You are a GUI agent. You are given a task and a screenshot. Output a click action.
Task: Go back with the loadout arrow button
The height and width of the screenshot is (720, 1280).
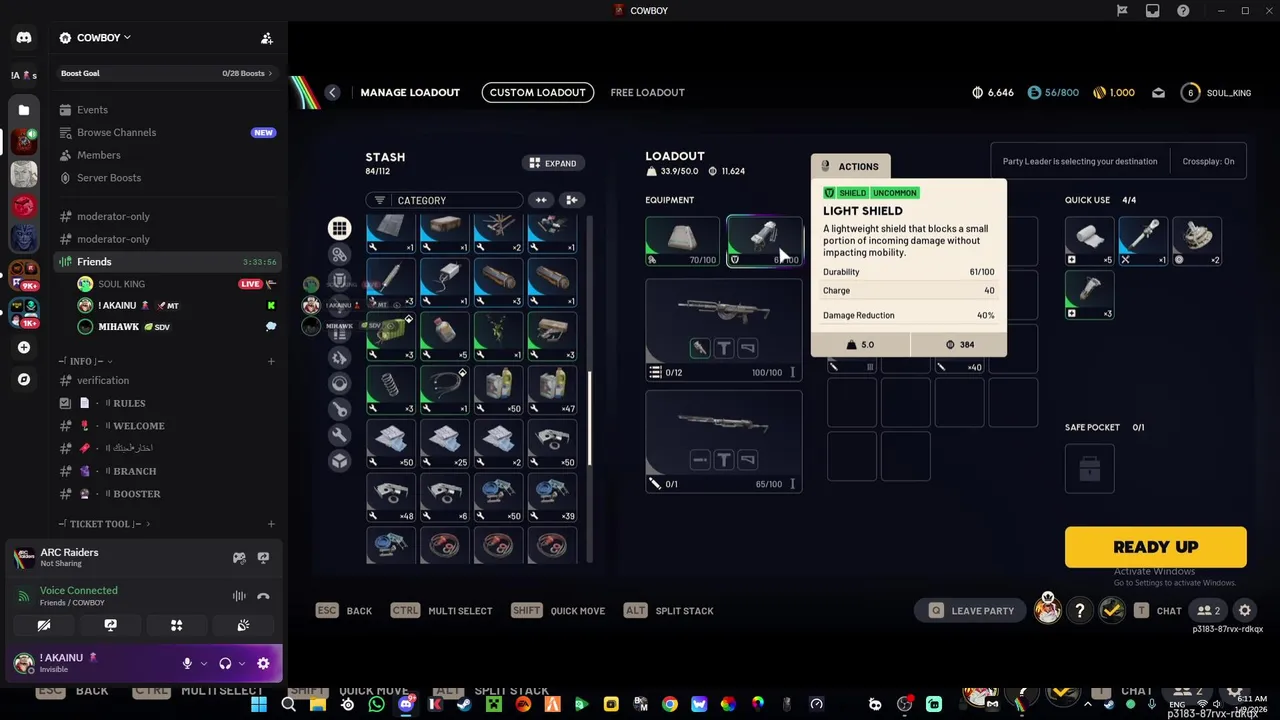pyautogui.click(x=332, y=92)
